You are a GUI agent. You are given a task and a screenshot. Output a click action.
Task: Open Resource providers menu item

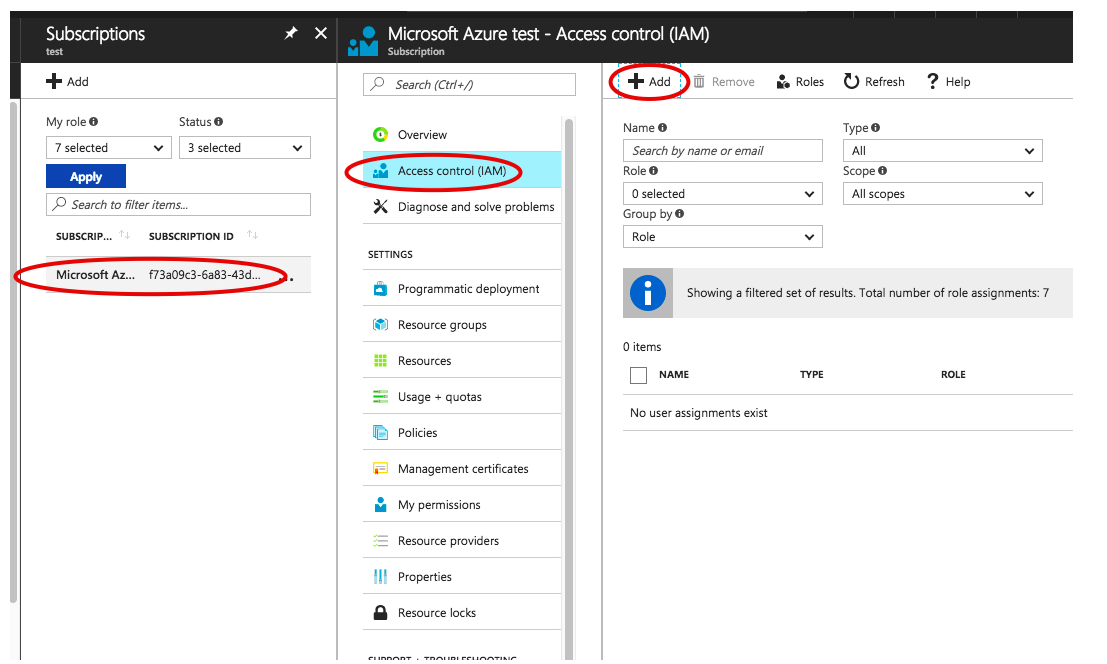click(462, 541)
